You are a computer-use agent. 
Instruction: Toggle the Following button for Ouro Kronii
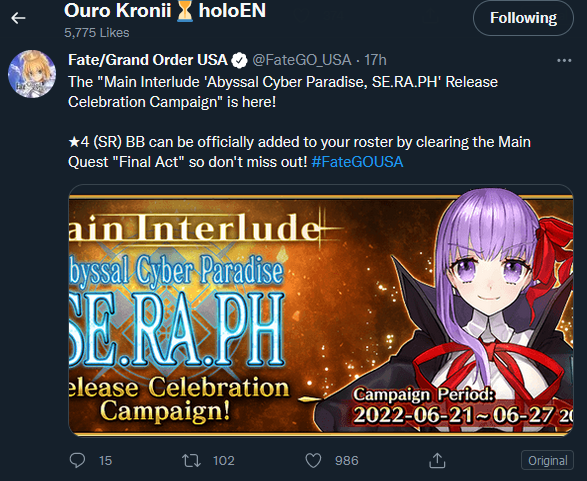pyautogui.click(x=523, y=18)
